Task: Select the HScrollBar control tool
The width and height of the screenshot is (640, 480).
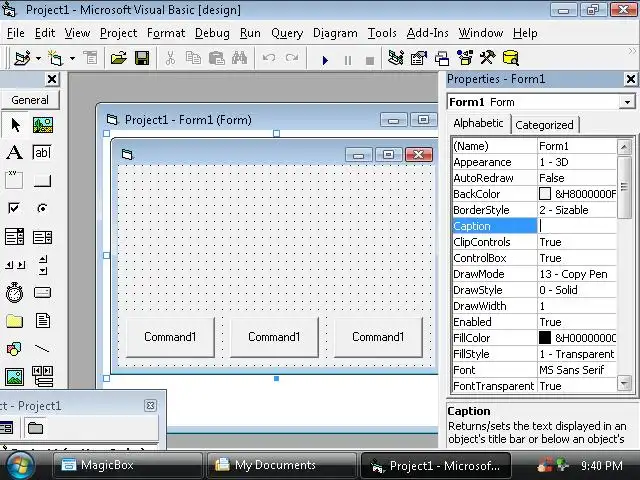Action: [x=15, y=265]
